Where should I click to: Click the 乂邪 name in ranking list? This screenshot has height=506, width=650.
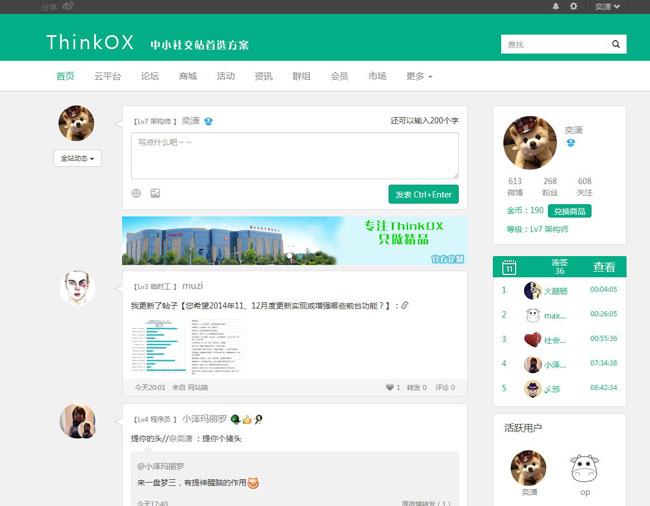552,389
